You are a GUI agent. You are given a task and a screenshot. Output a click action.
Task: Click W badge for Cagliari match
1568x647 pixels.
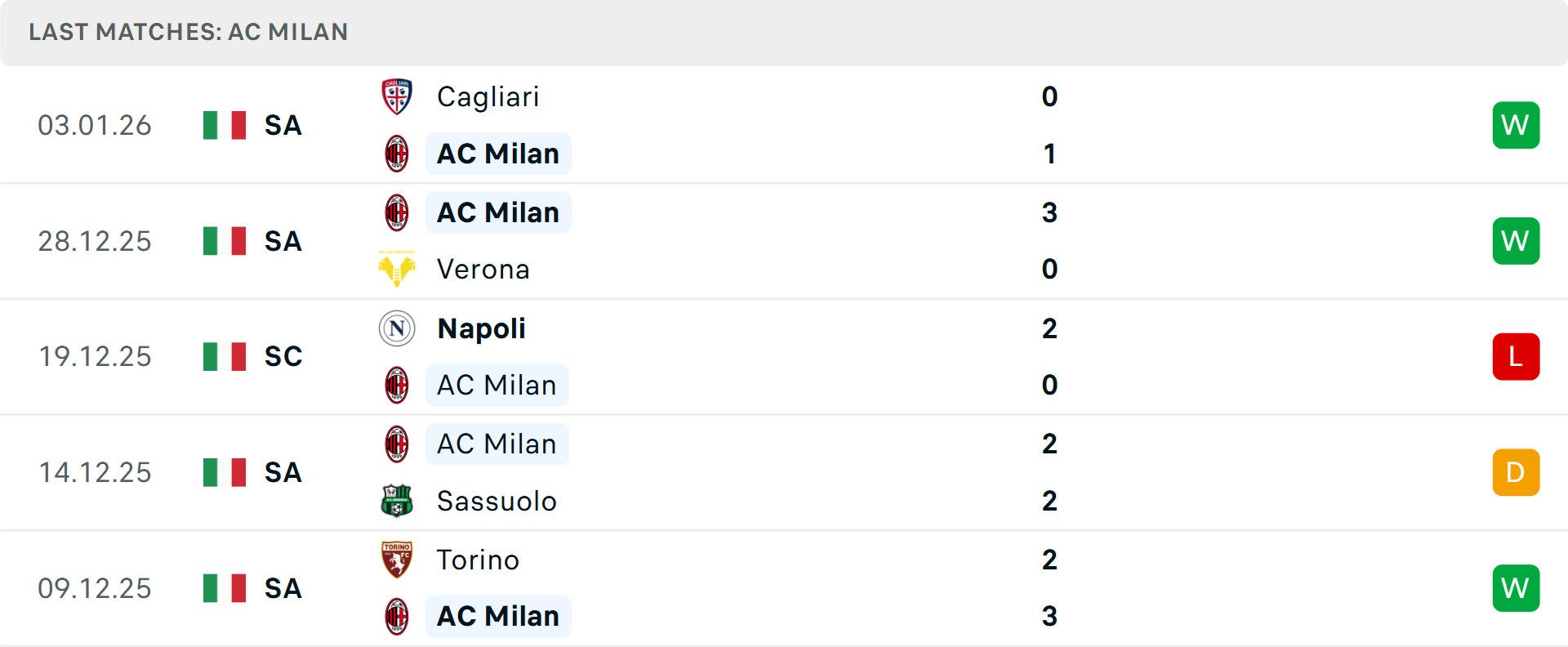pos(1516,125)
